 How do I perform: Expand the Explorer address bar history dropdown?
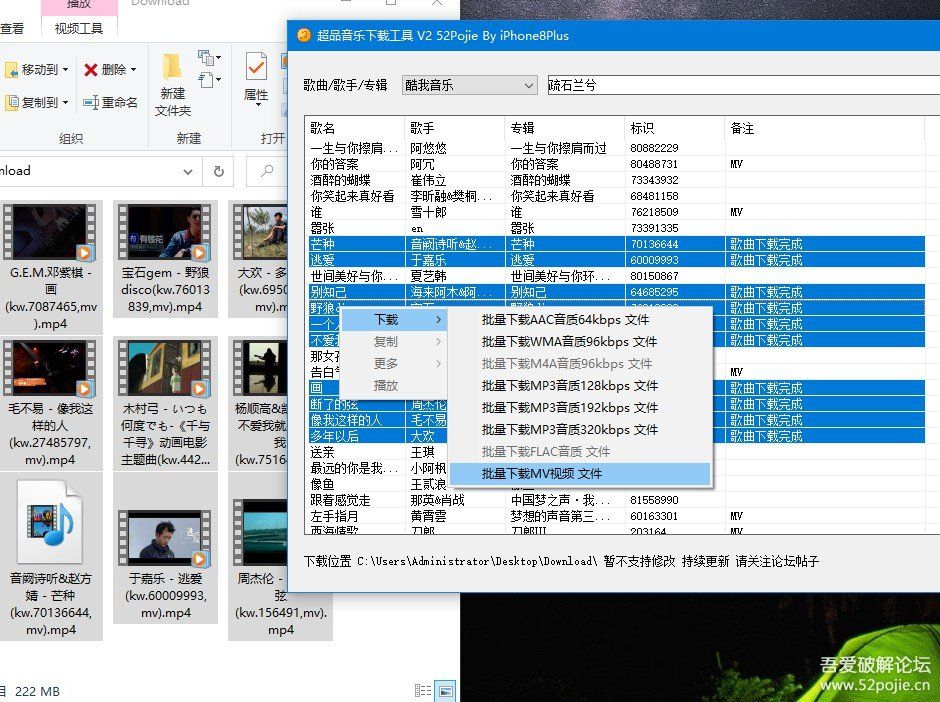pyautogui.click(x=188, y=171)
